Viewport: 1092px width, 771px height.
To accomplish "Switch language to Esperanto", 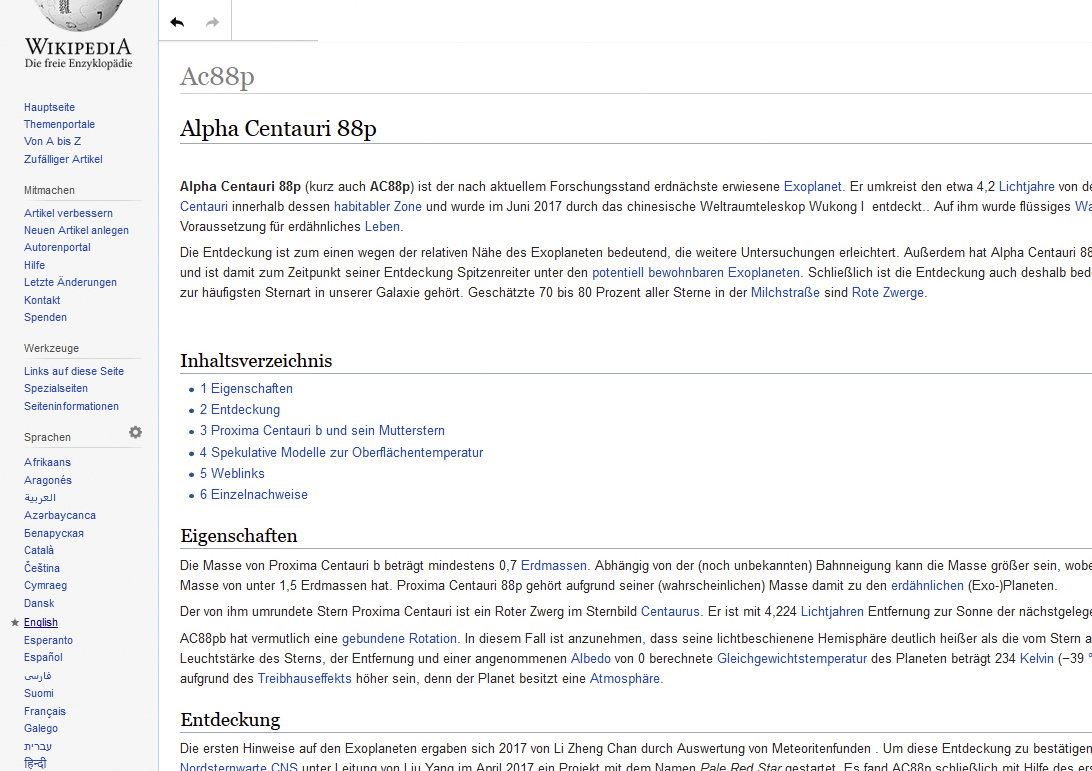I will [x=48, y=640].
